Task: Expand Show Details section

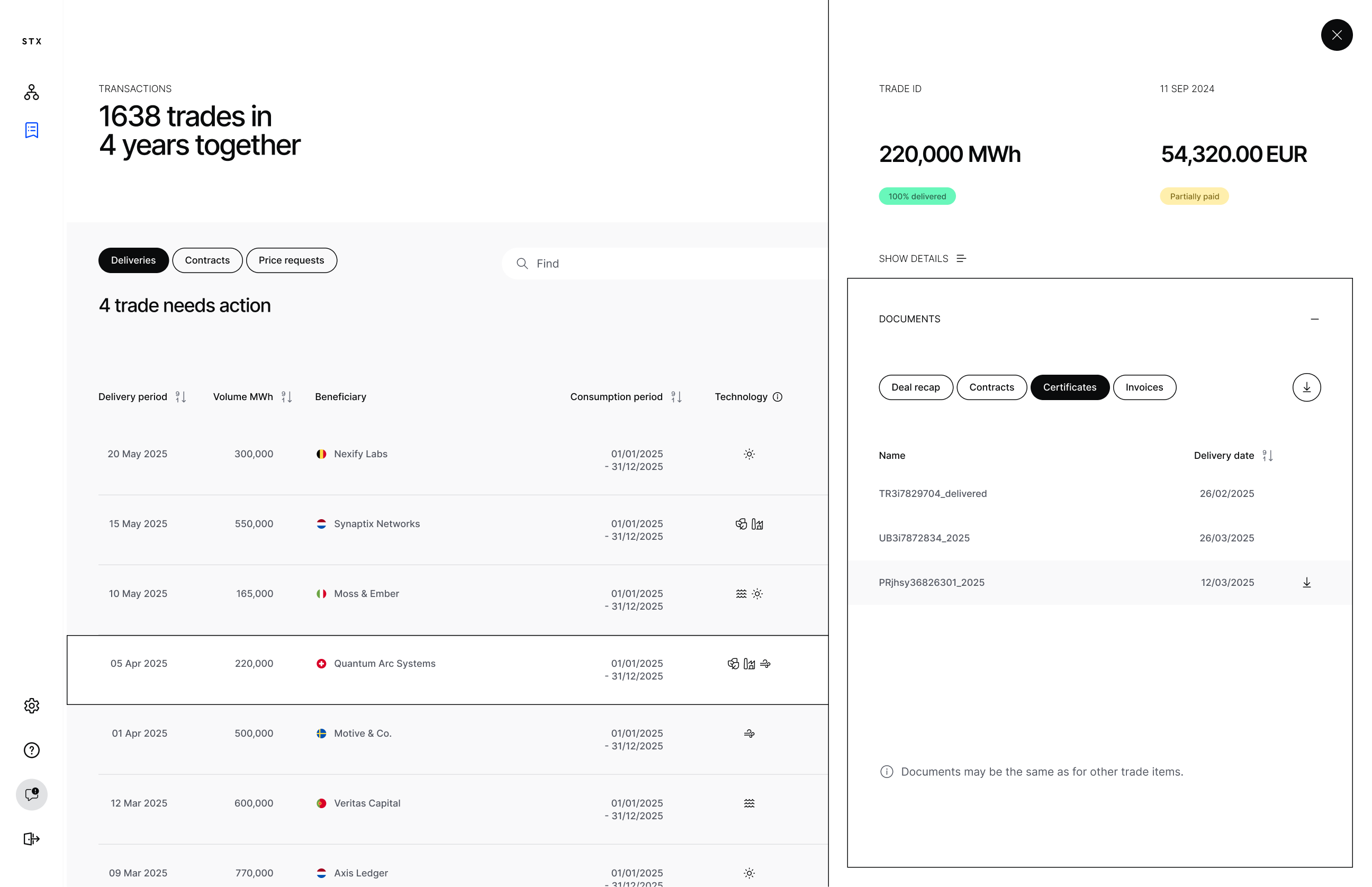Action: (922, 259)
